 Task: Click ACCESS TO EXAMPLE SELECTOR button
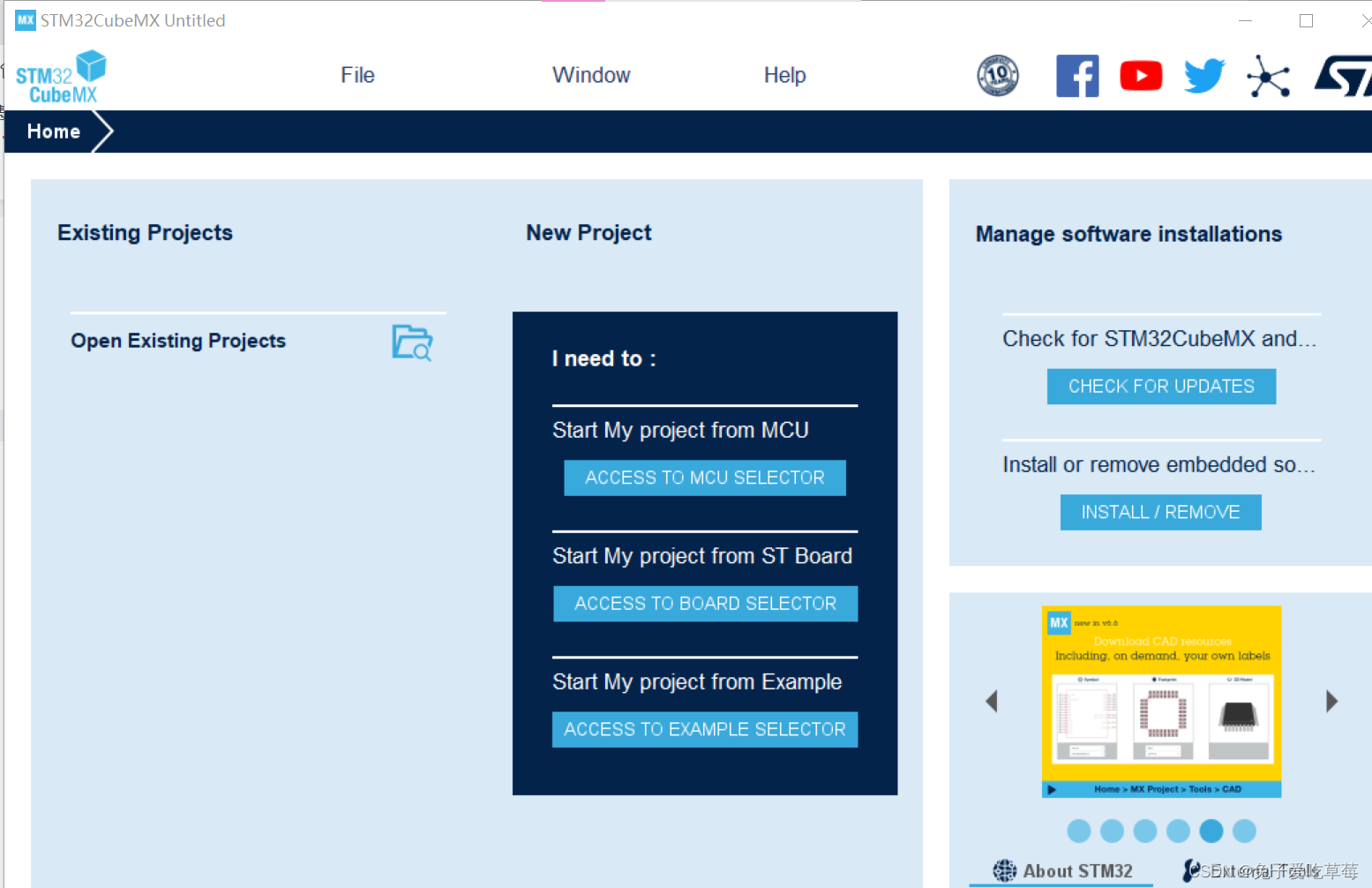(x=705, y=730)
